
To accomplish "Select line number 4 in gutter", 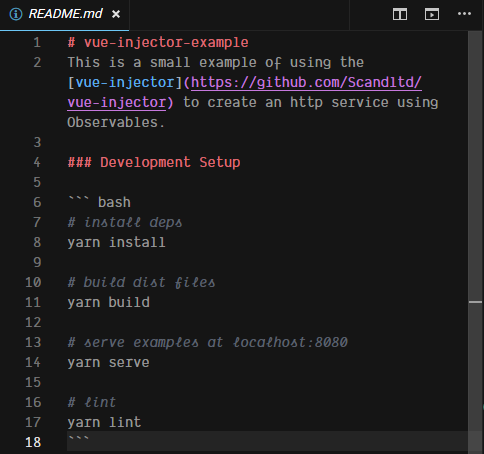I will click(37, 162).
